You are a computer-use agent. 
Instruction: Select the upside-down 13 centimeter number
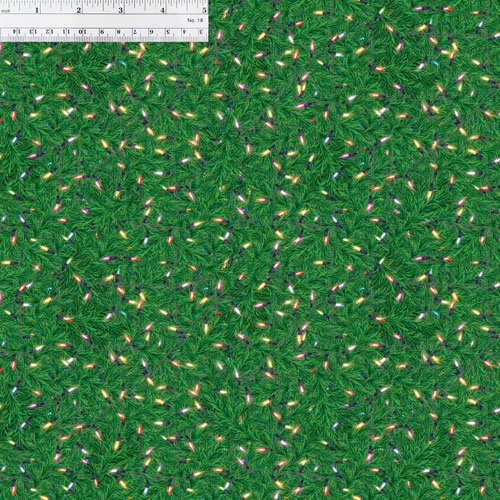(x=33, y=32)
